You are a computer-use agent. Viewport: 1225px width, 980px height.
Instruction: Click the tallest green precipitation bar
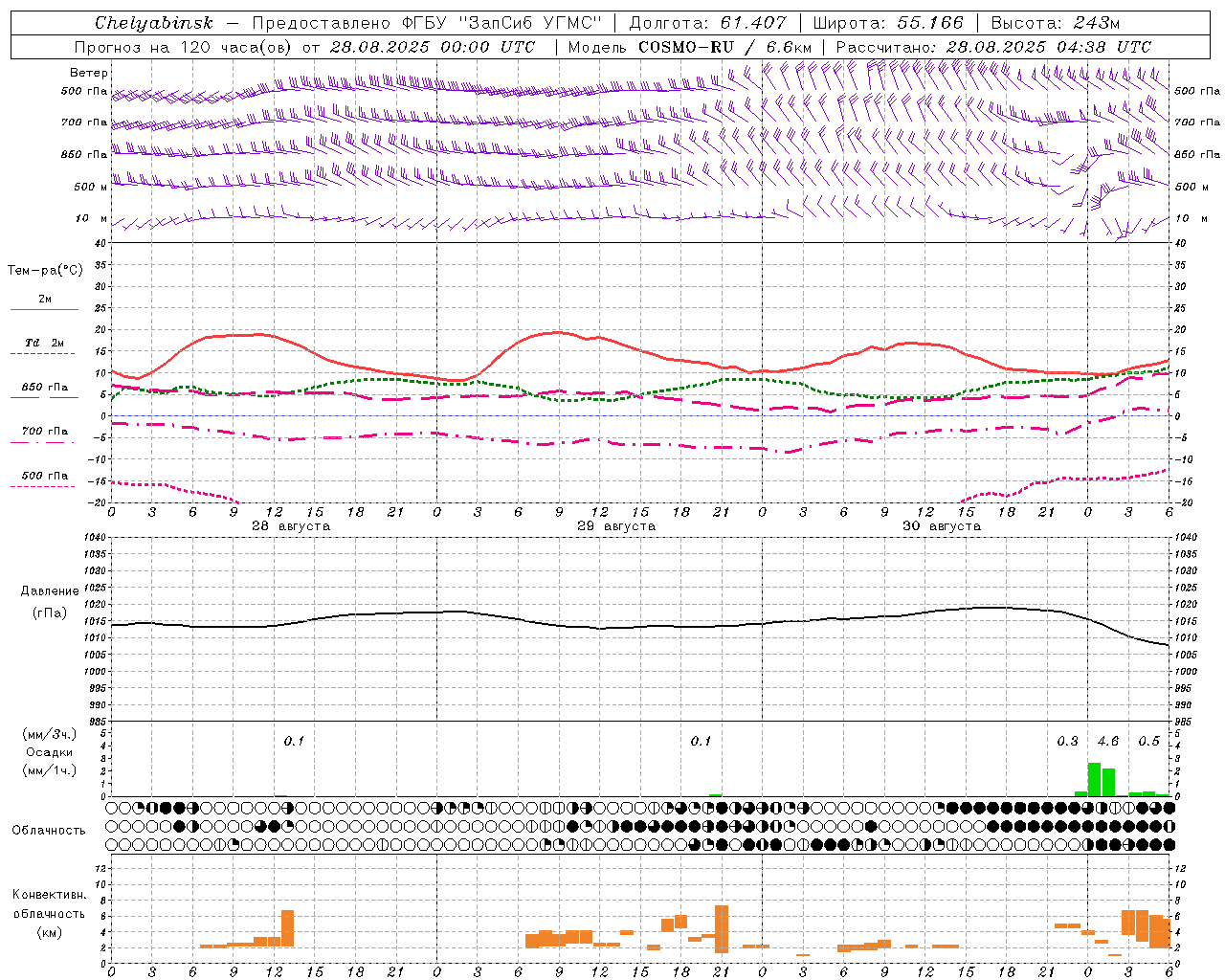tap(1095, 779)
